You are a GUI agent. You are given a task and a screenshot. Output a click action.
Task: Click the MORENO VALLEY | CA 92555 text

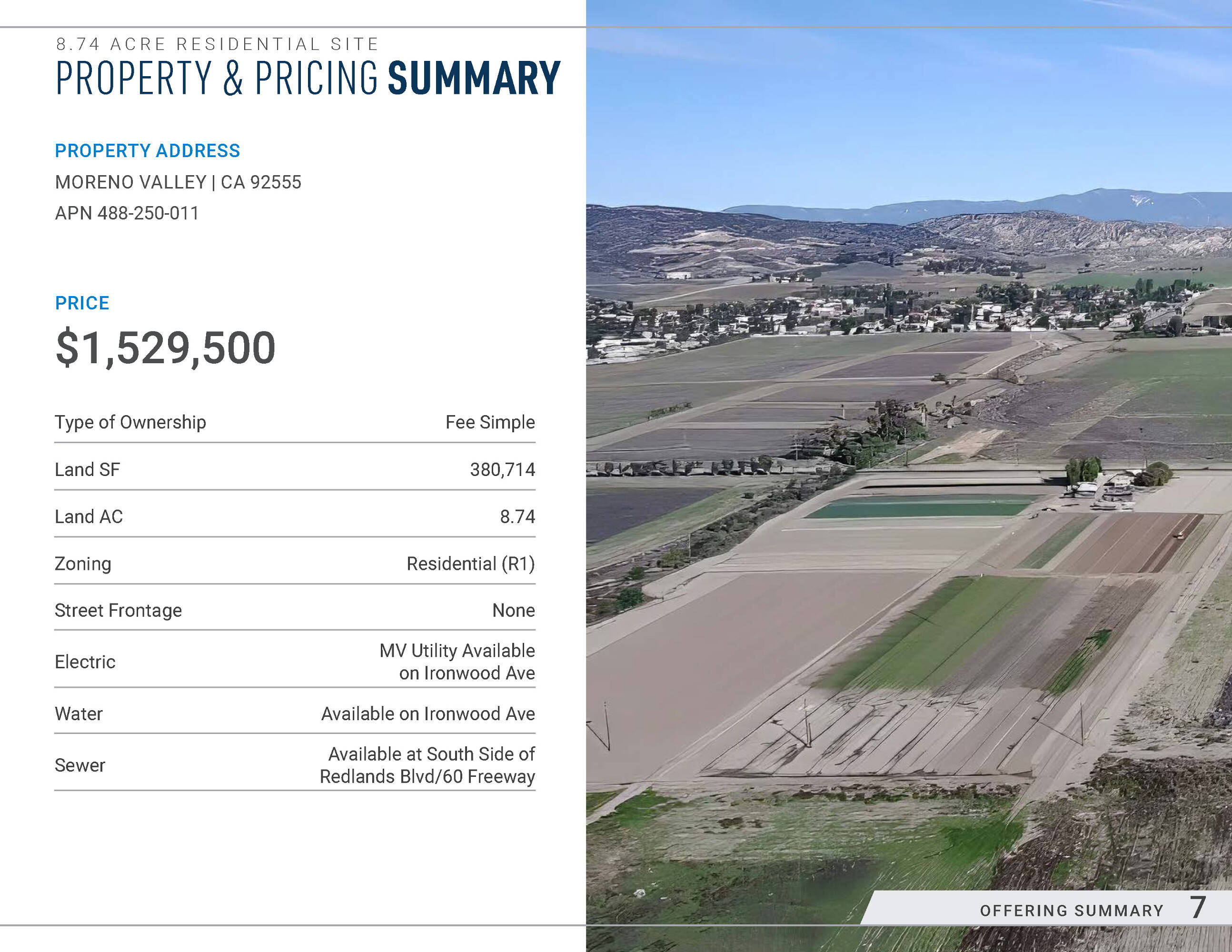[178, 182]
